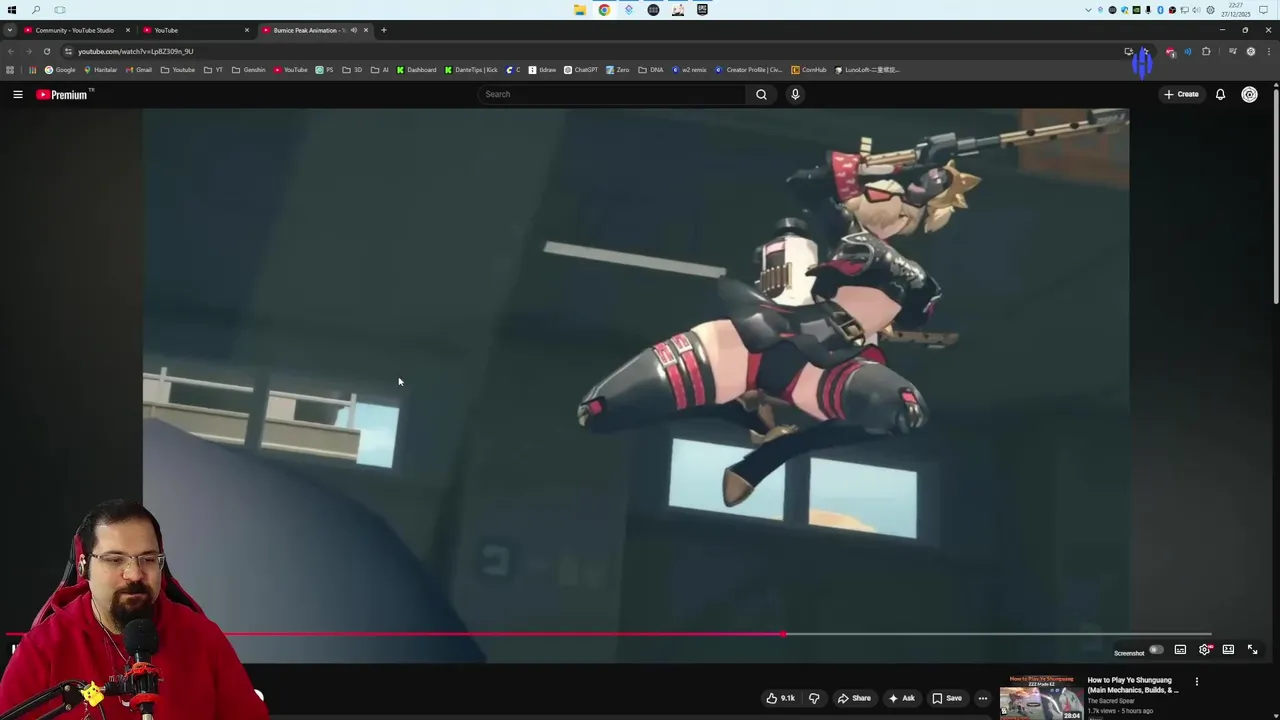The width and height of the screenshot is (1280, 720).
Task: Open the Gmail bookmark
Action: [x=138, y=70]
